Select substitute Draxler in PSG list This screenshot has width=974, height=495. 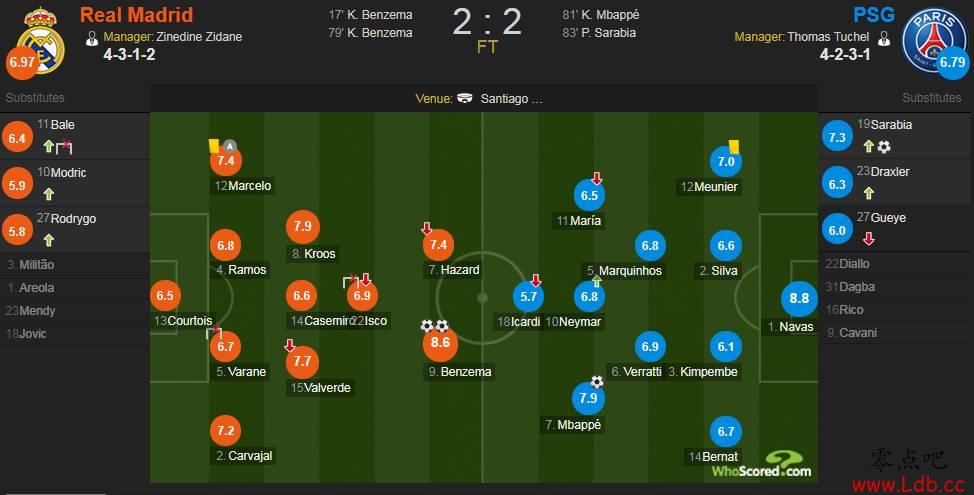coord(894,183)
